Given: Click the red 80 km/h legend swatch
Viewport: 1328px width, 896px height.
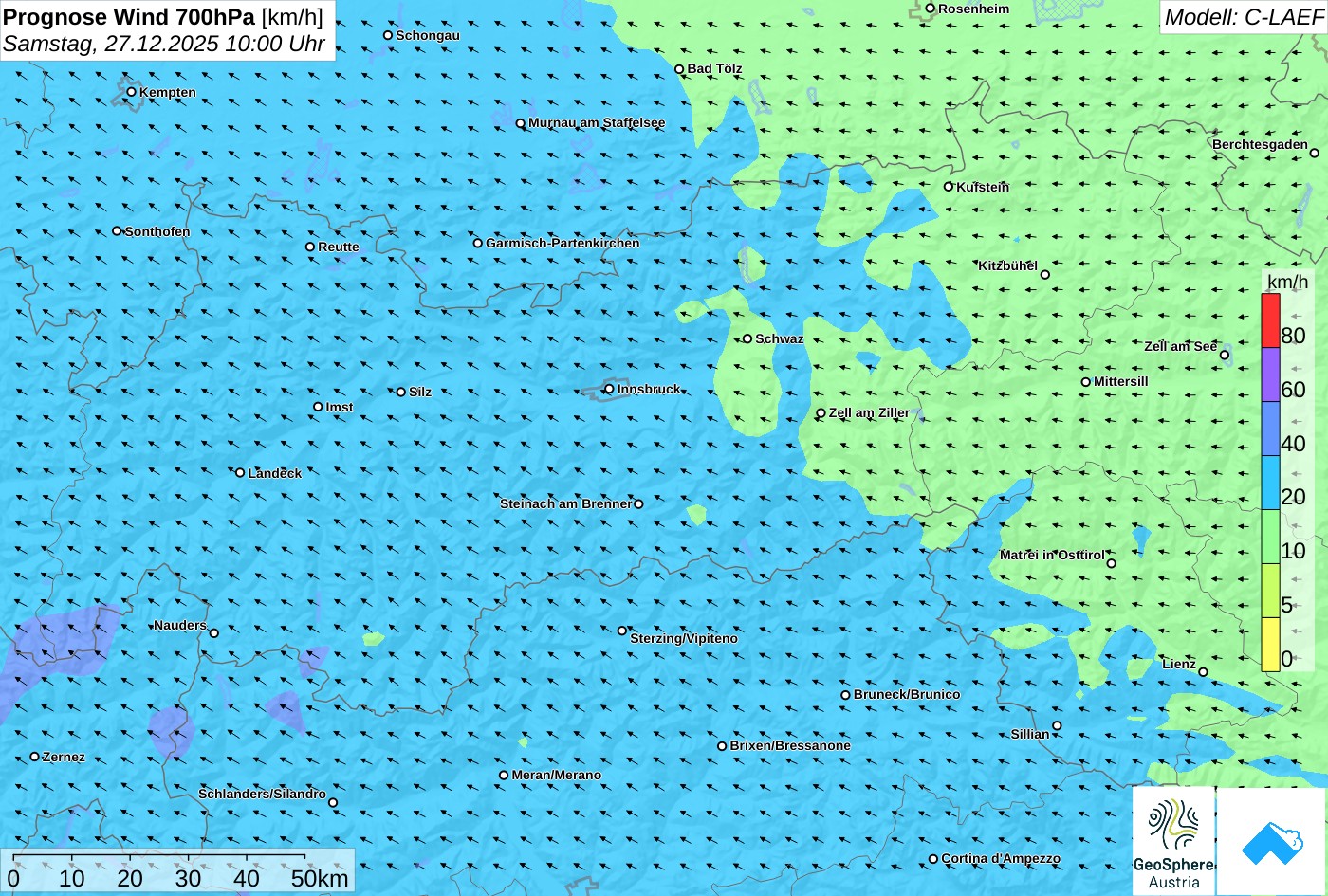Looking at the screenshot, I should pyautogui.click(x=1270, y=320).
